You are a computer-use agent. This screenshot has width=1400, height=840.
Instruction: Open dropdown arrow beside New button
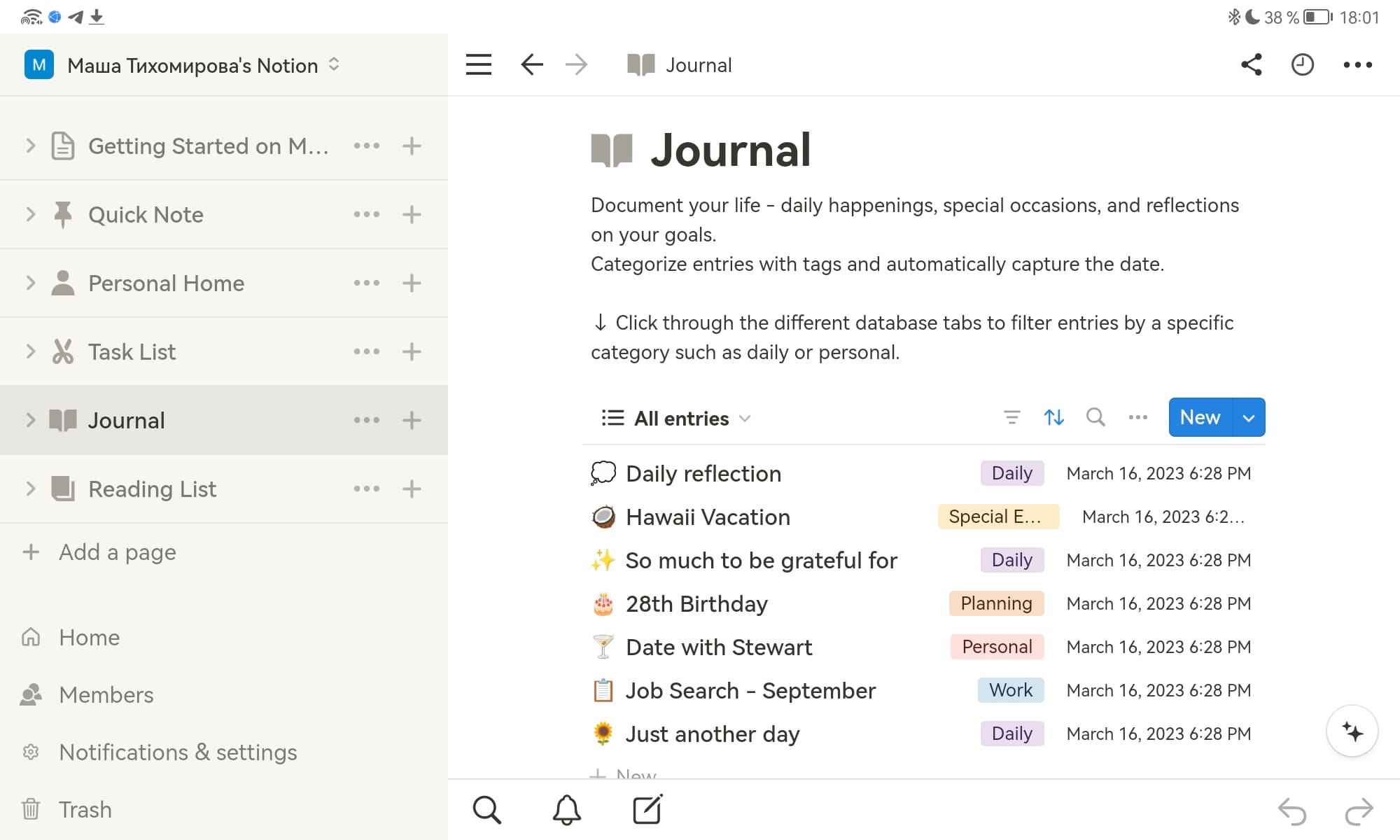coord(1248,418)
